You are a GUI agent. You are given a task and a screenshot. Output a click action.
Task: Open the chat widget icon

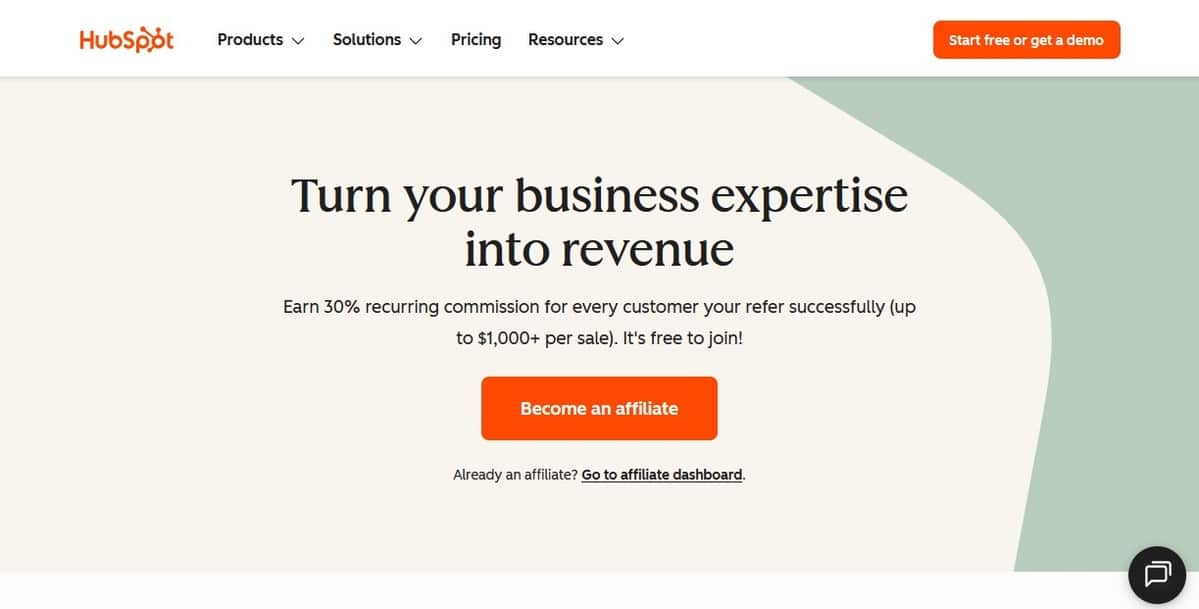point(1157,574)
